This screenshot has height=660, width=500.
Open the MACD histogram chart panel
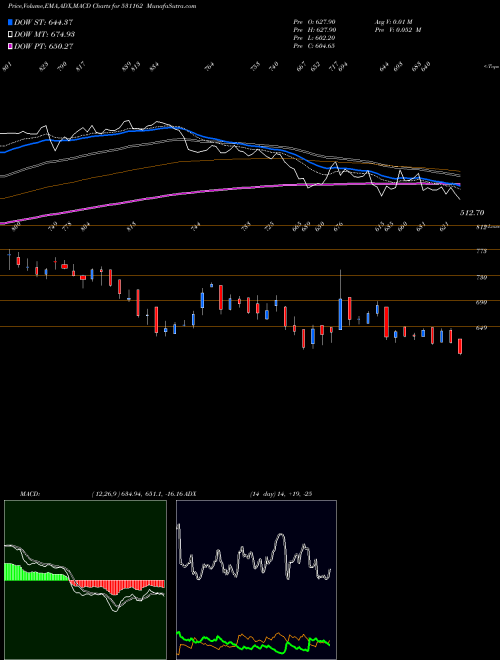85,580
